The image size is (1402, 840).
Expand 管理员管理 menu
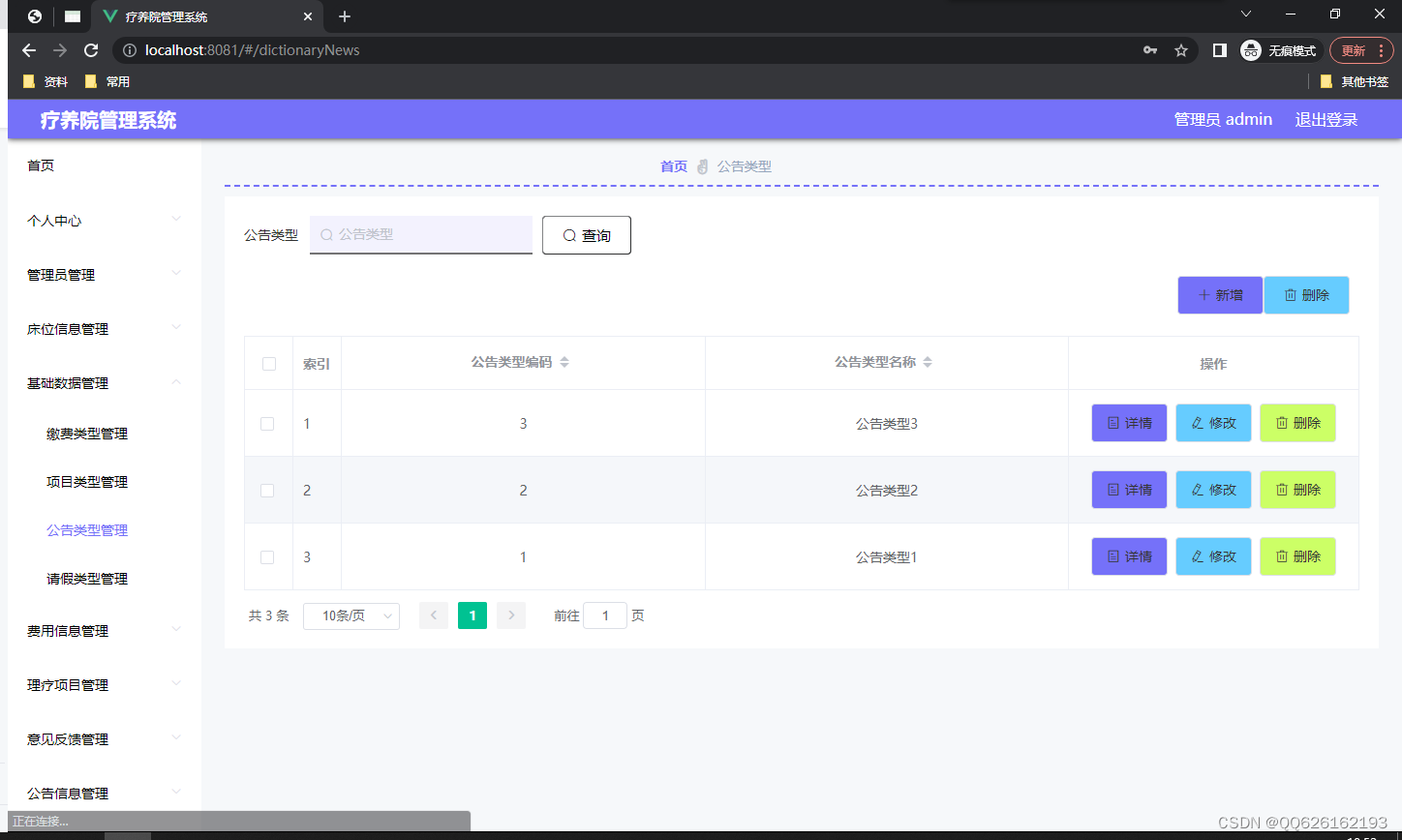pyautogui.click(x=105, y=275)
